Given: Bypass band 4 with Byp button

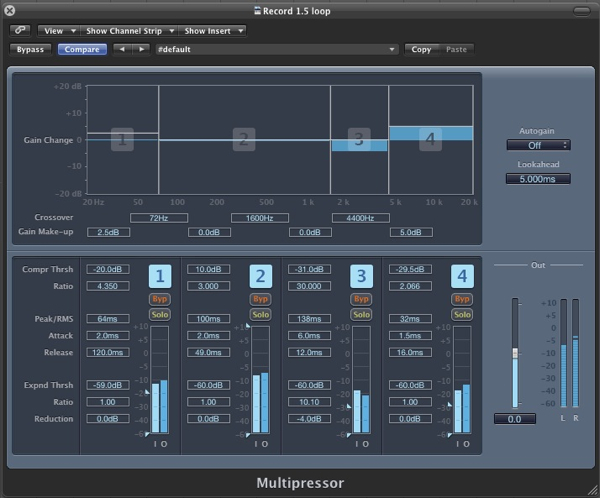Looking at the screenshot, I should 462,299.
